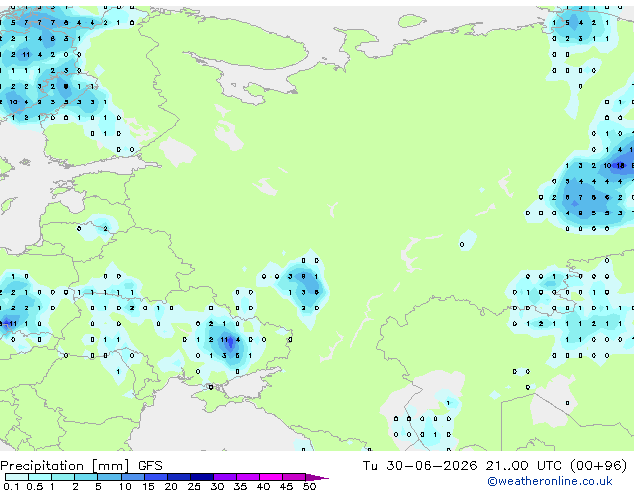Select the '25' legend scale label
This screenshot has height=490, width=634.
(x=194, y=486)
